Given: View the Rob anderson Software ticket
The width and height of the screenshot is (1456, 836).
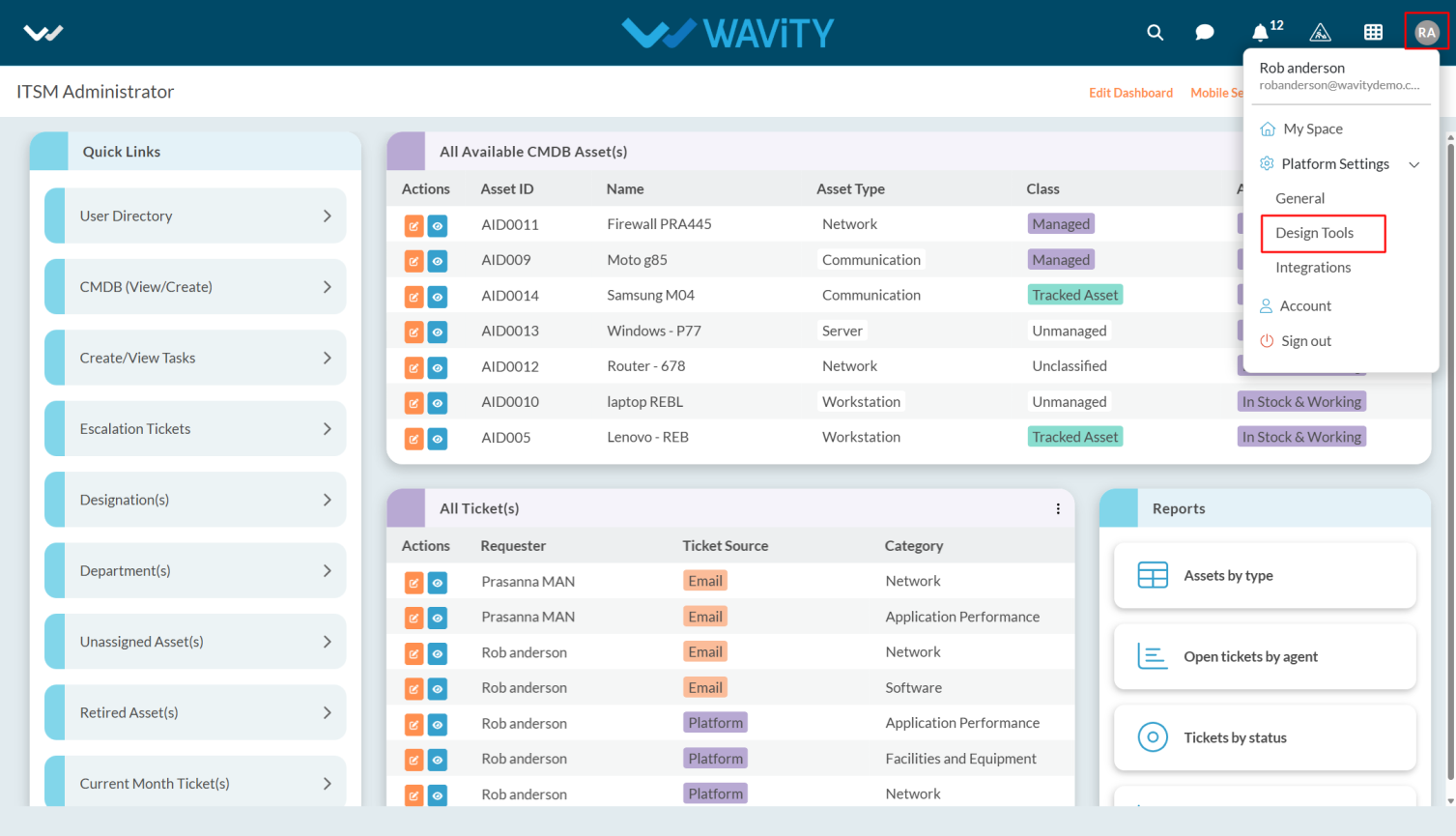Looking at the screenshot, I should coord(438,689).
